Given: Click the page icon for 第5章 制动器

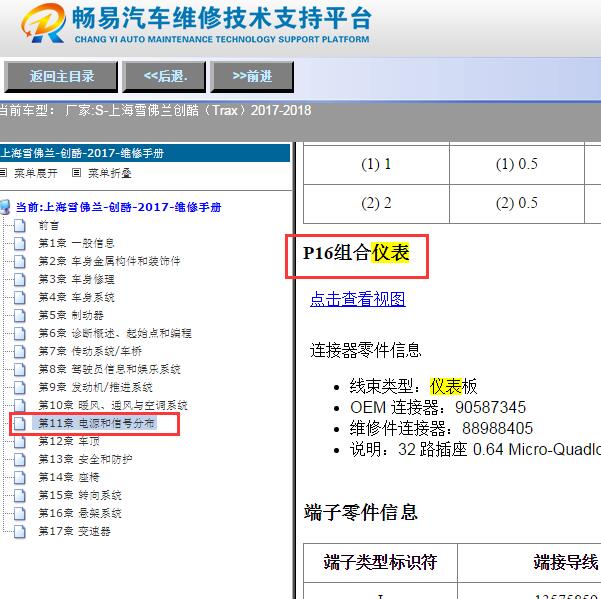Looking at the screenshot, I should [x=20, y=315].
